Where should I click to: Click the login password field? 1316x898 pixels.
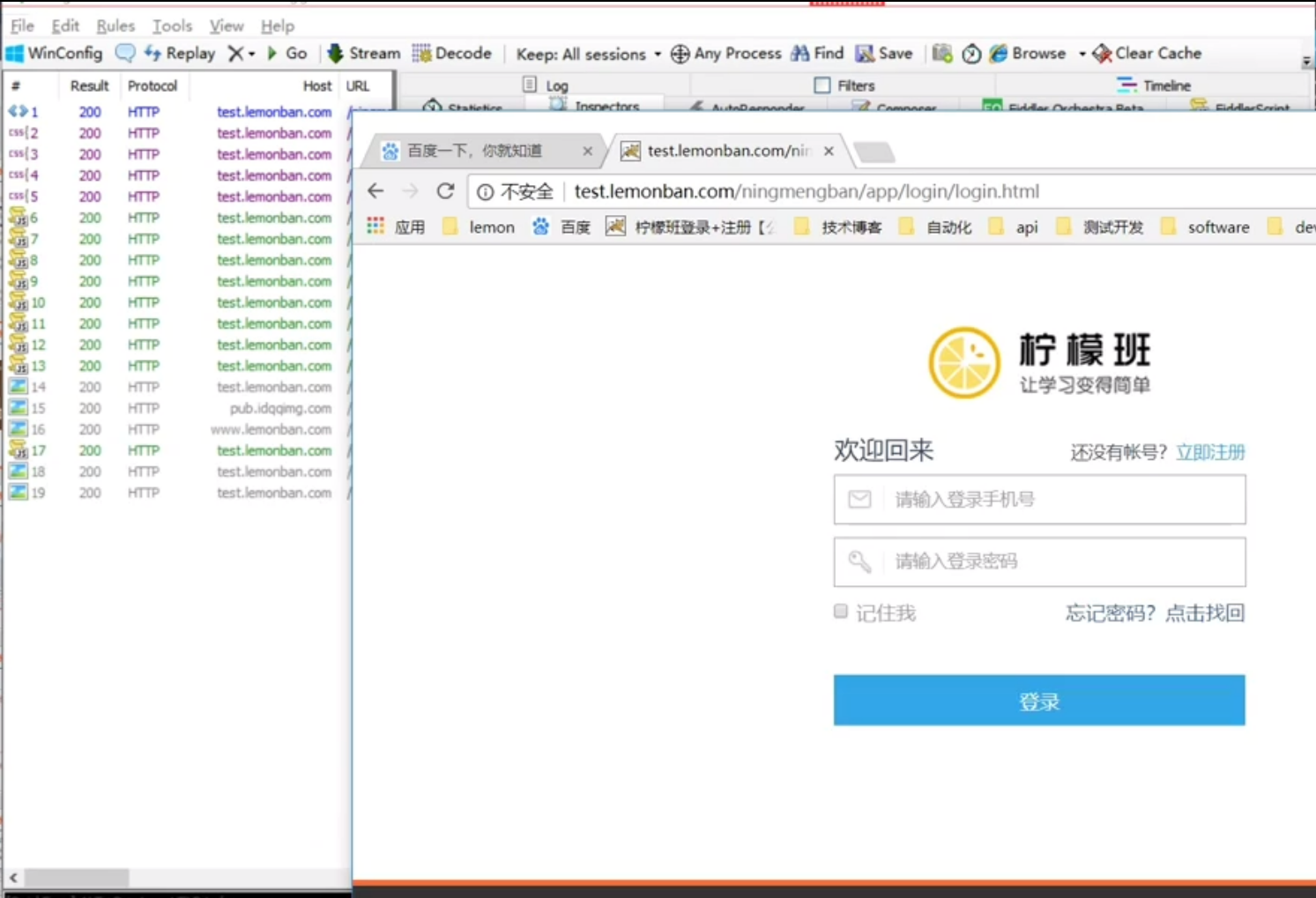pos(1039,561)
